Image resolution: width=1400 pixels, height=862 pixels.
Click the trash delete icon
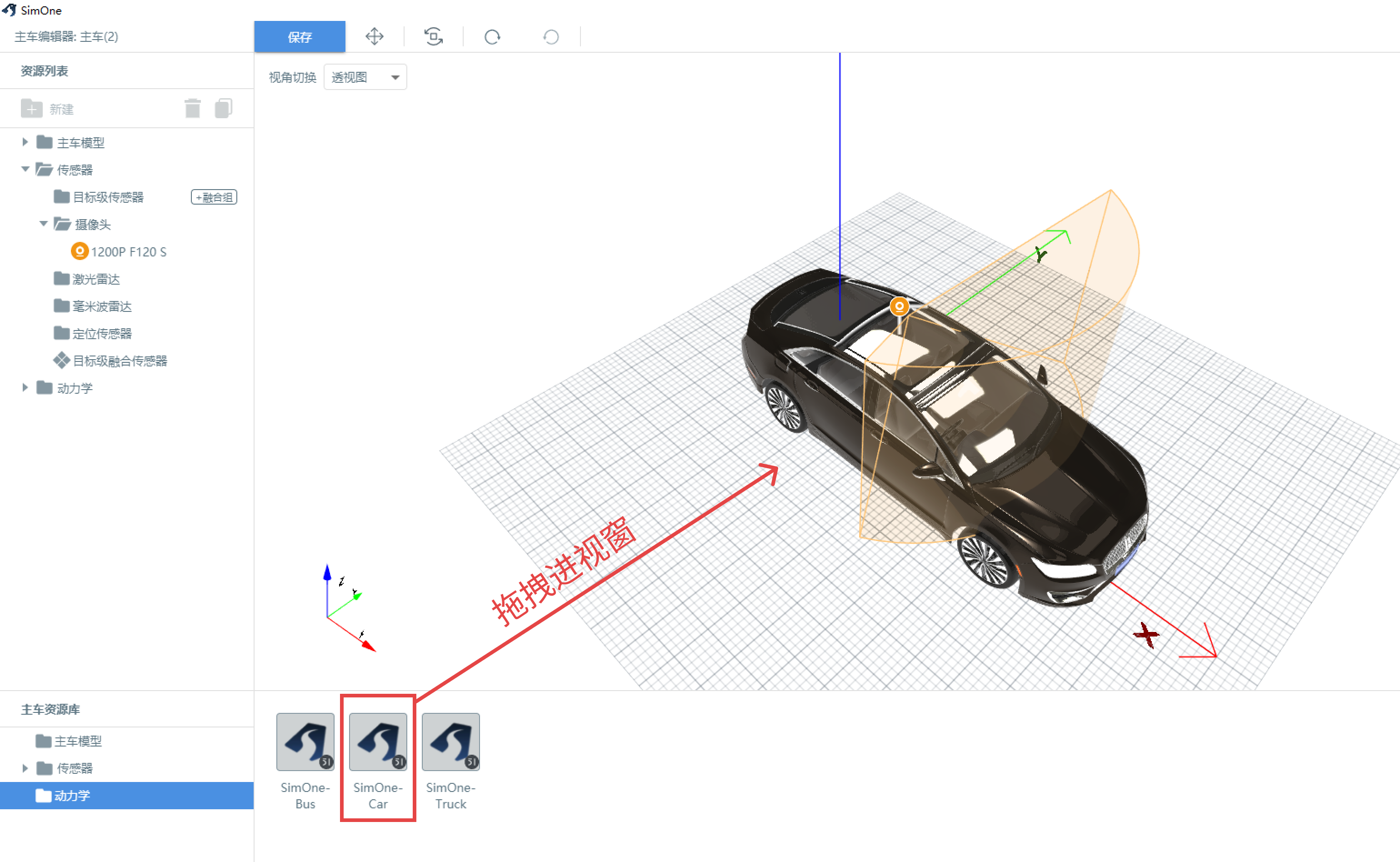193,108
